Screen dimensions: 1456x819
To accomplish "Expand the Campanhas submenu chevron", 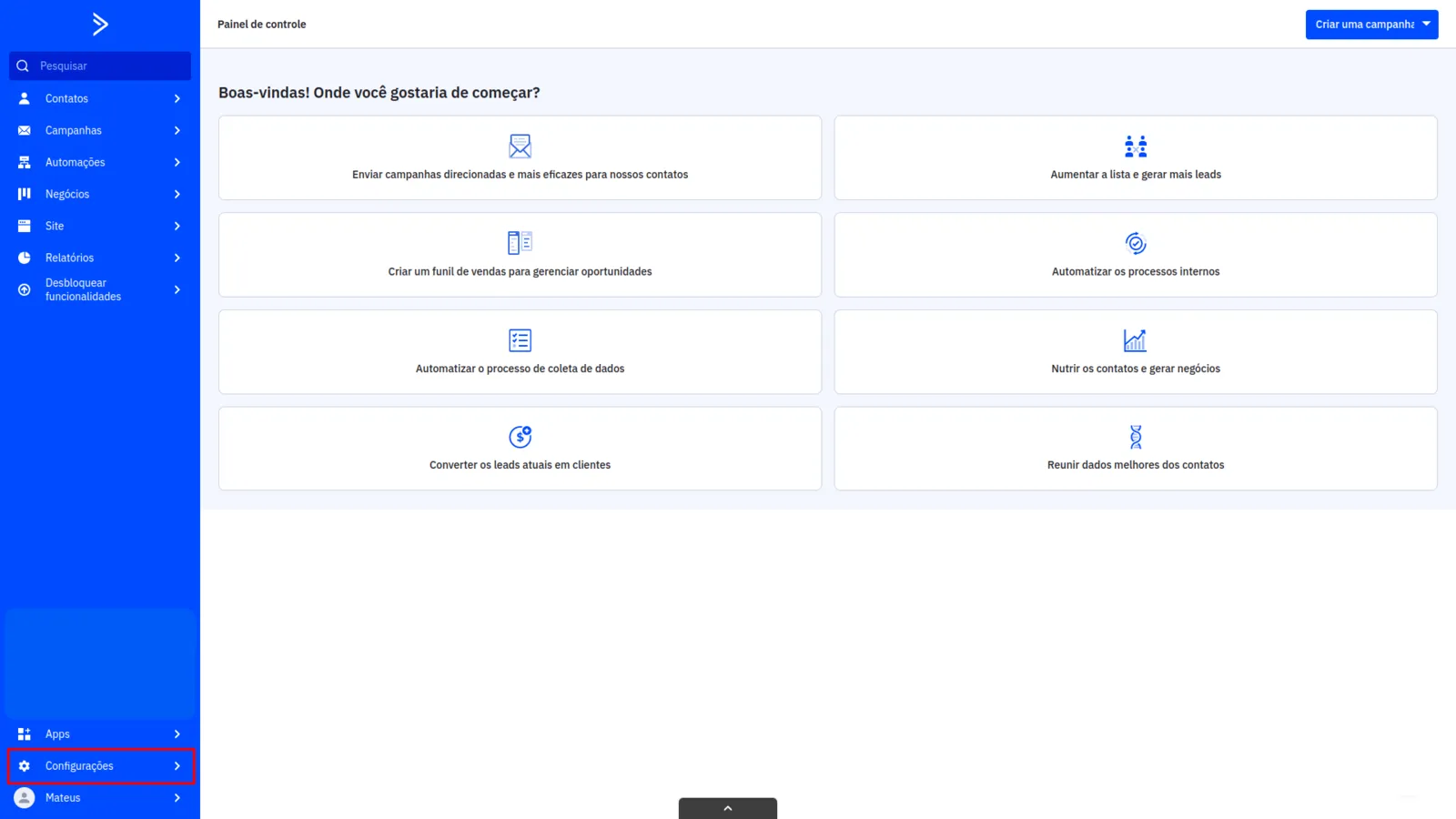I will tap(177, 130).
